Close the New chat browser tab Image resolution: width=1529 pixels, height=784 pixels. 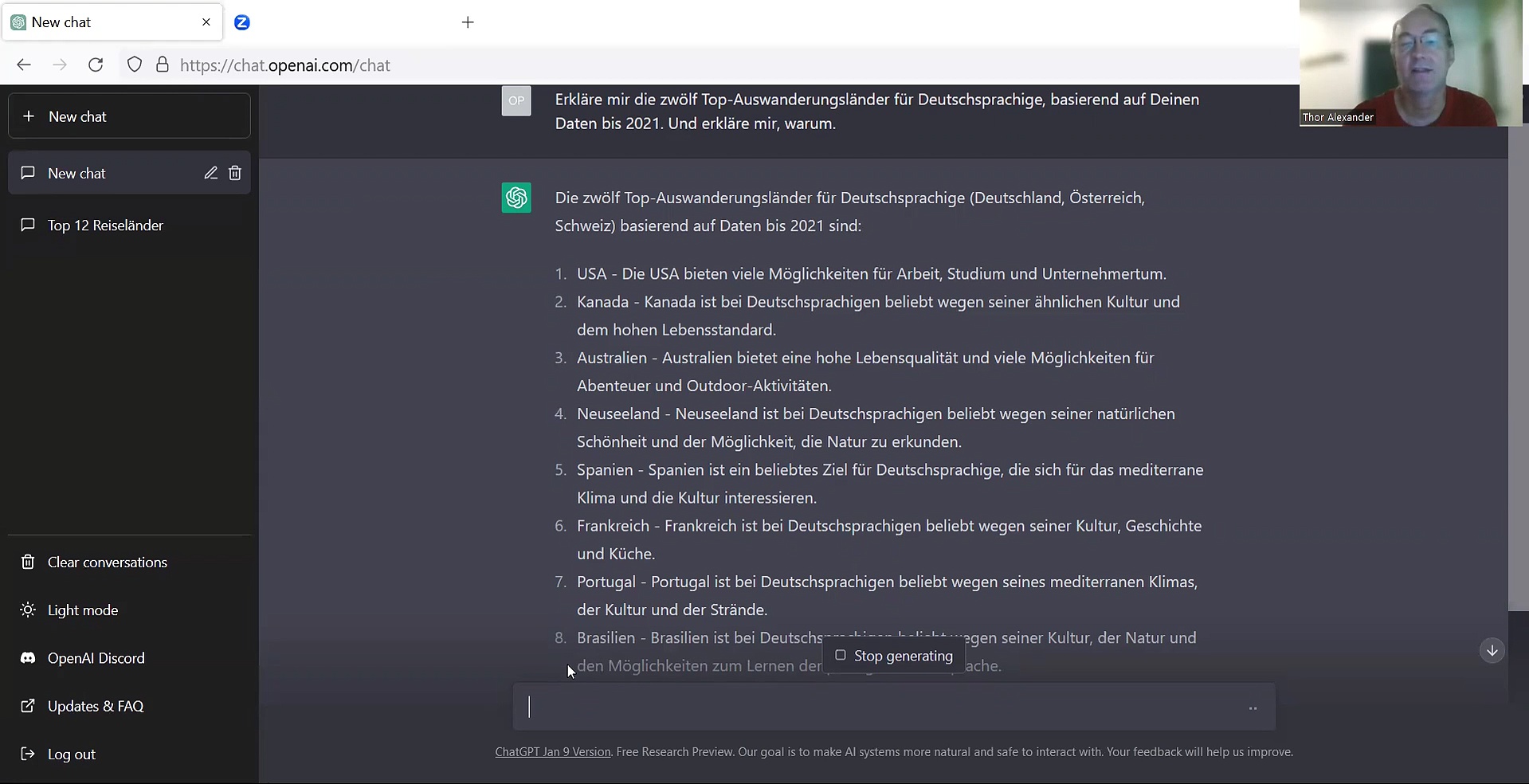pyautogui.click(x=206, y=22)
